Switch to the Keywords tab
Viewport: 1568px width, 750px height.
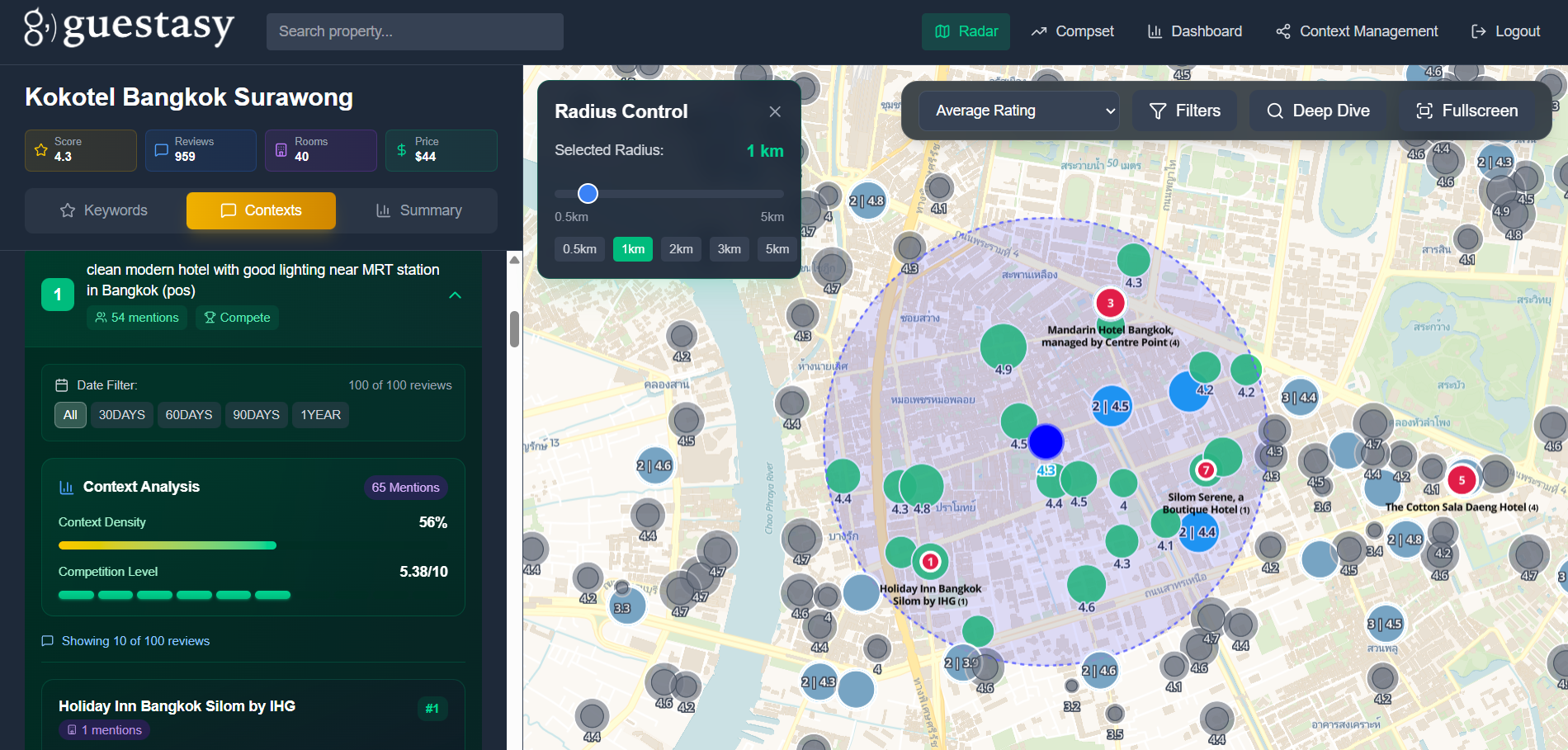click(104, 210)
